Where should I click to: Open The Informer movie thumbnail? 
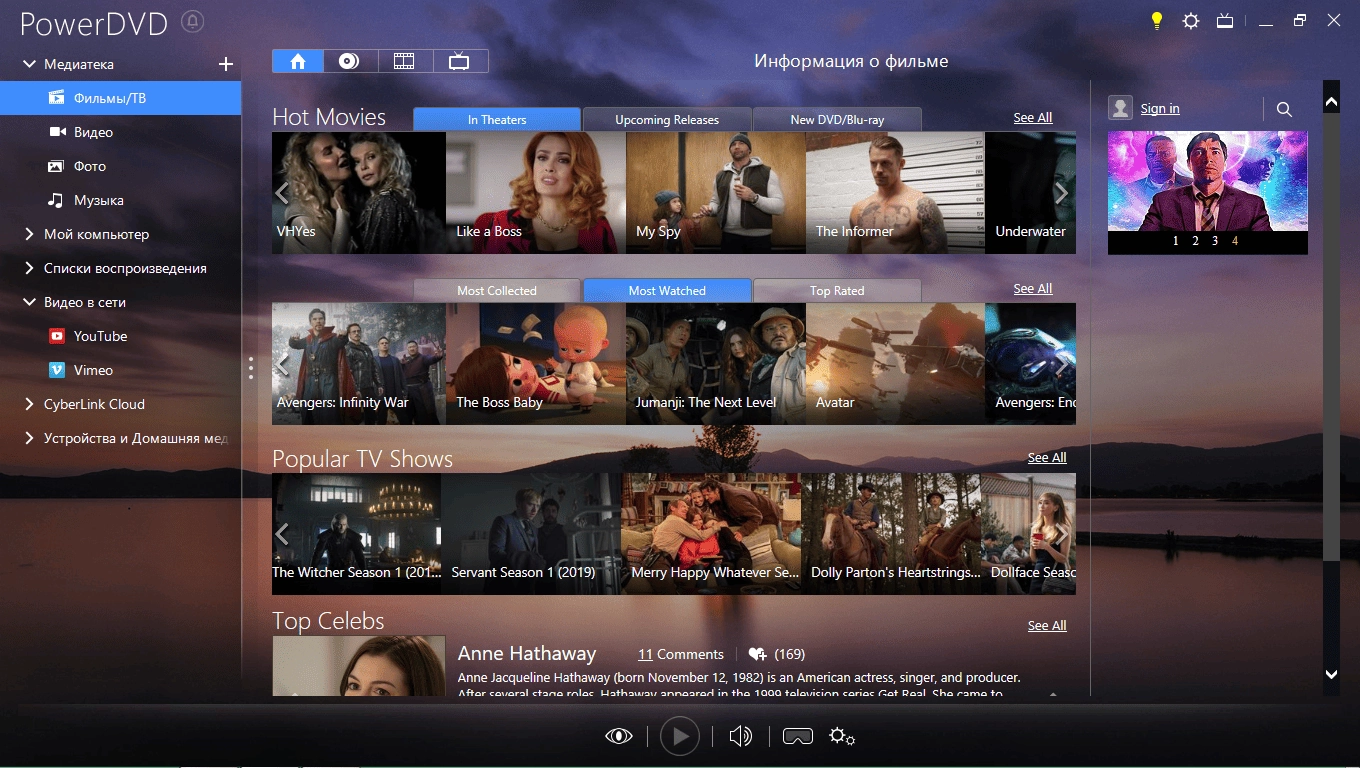pos(896,192)
